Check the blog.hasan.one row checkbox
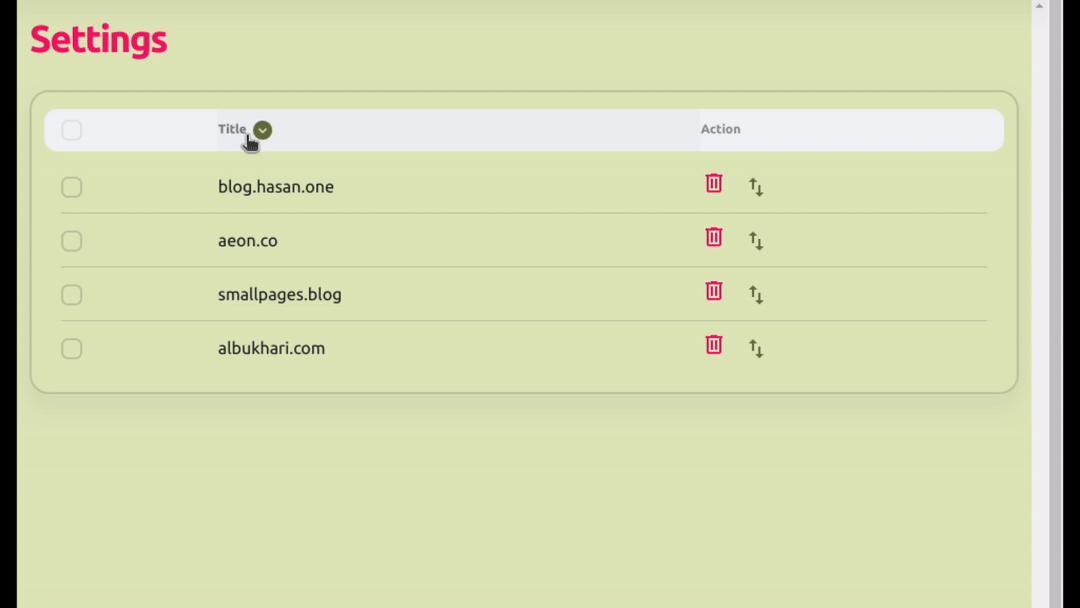Viewport: 1080px width, 608px height. tap(72, 187)
